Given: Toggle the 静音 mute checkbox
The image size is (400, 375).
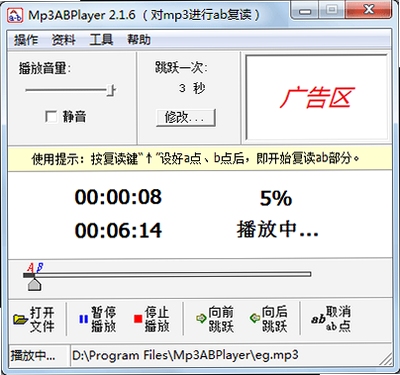Looking at the screenshot, I should pyautogui.click(x=51, y=117).
